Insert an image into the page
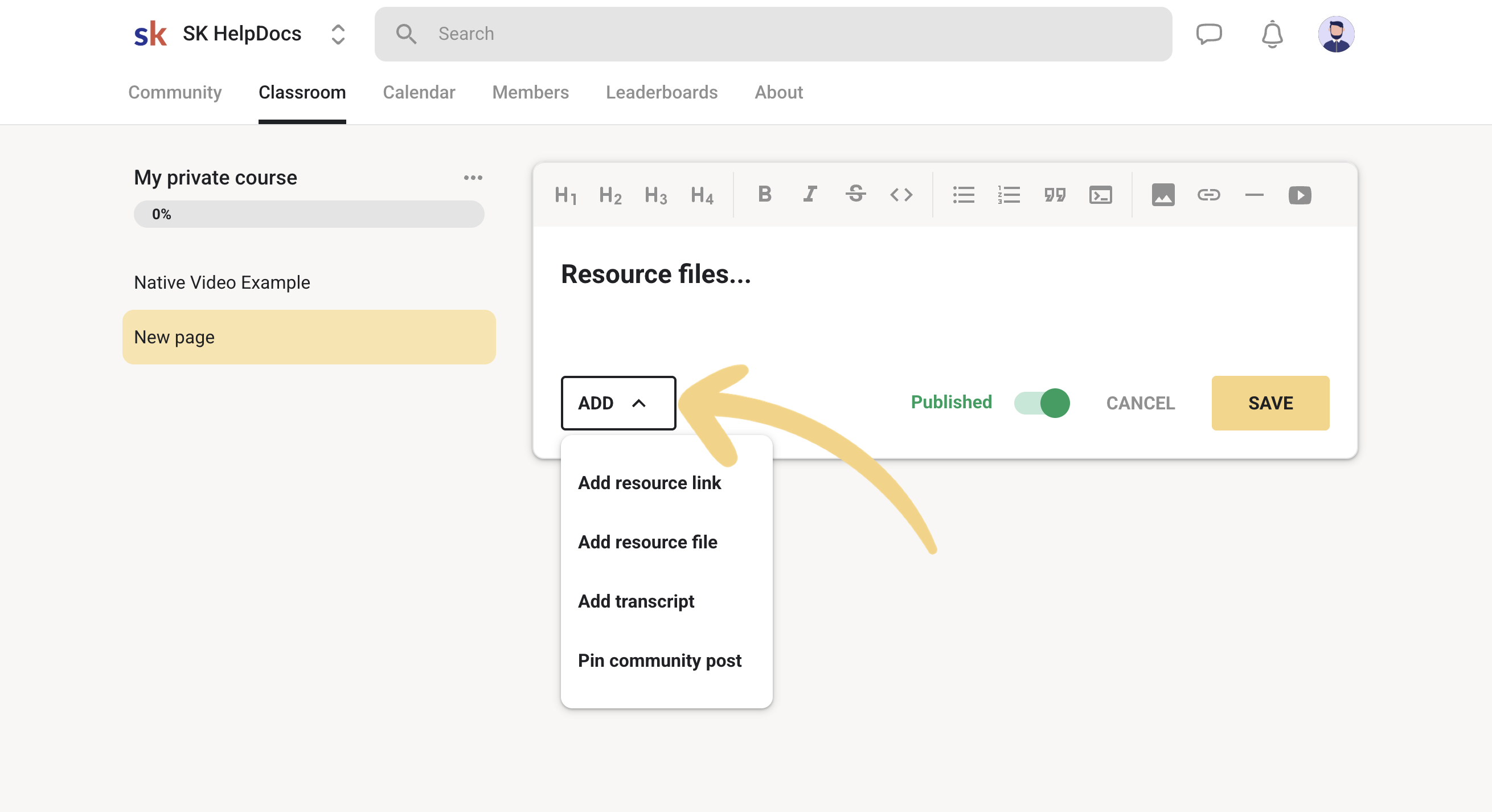Image resolution: width=1492 pixels, height=812 pixels. [x=1162, y=195]
